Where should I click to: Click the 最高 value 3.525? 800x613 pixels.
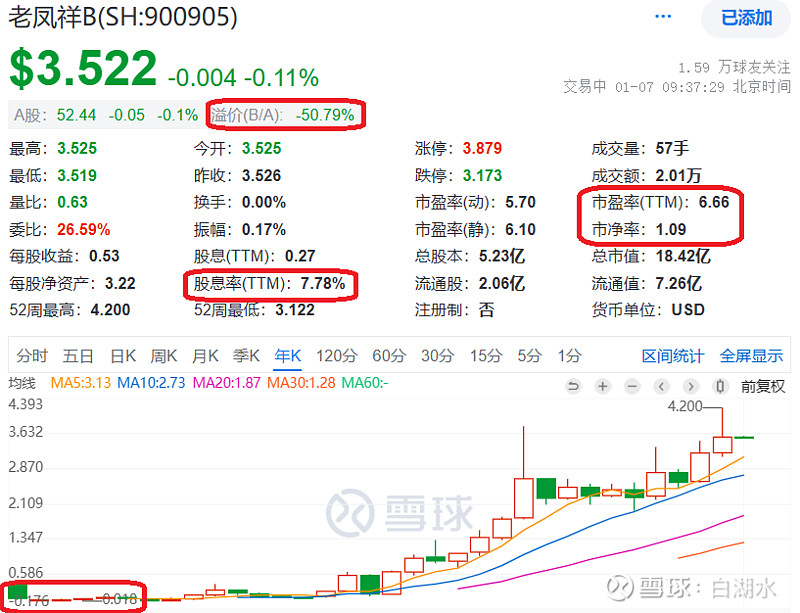point(77,149)
